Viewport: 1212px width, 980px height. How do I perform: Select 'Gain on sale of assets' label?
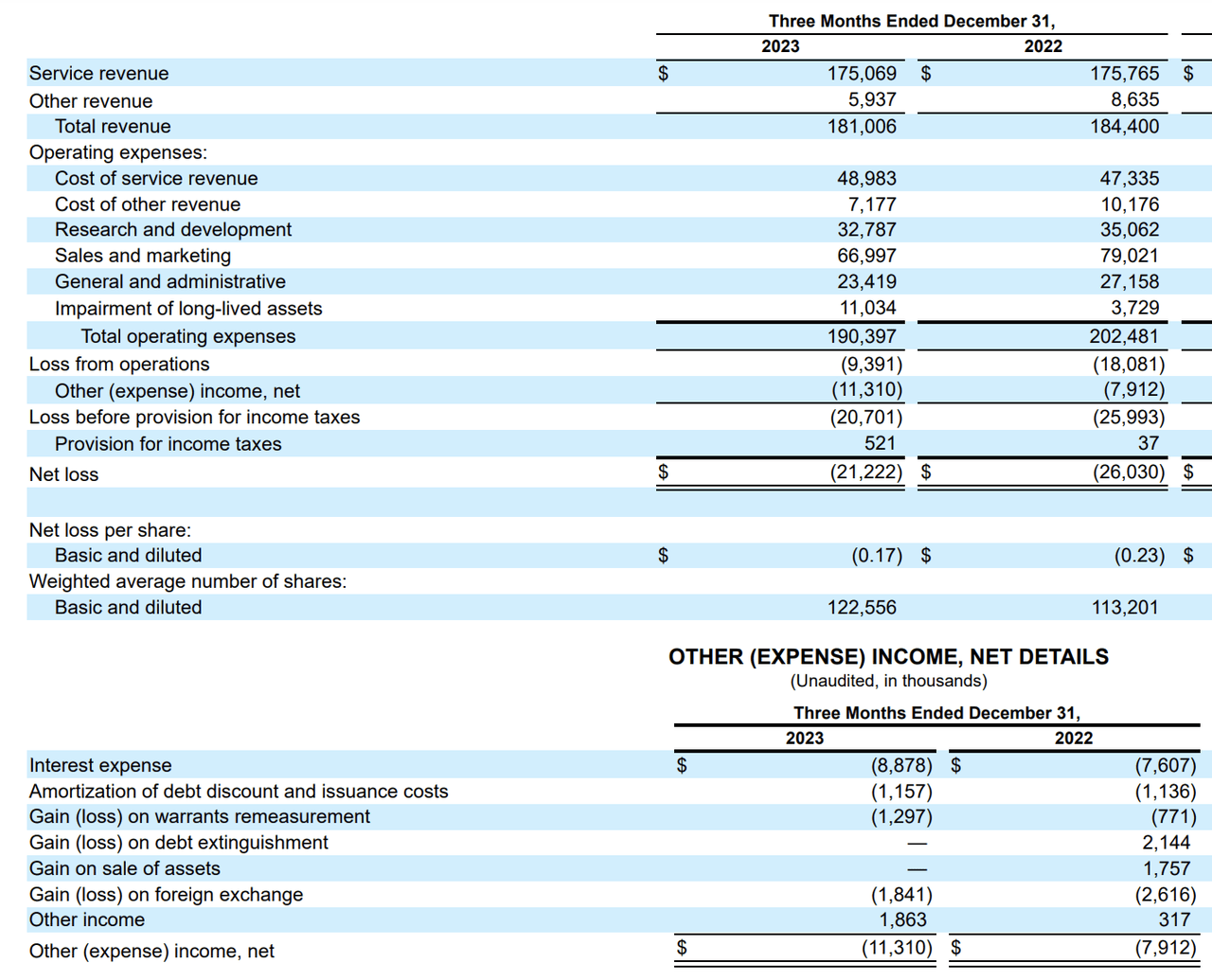(125, 868)
